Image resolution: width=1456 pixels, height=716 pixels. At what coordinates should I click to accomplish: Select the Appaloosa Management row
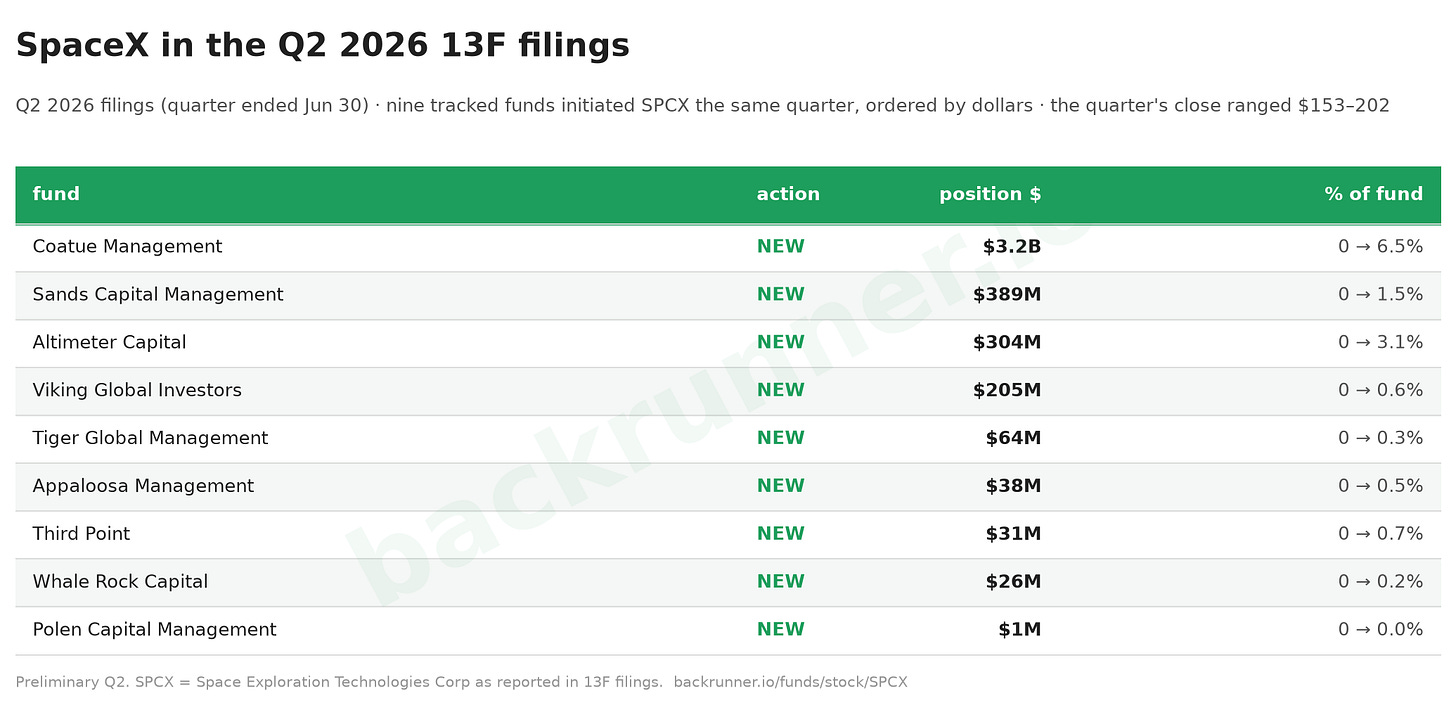[x=728, y=487]
